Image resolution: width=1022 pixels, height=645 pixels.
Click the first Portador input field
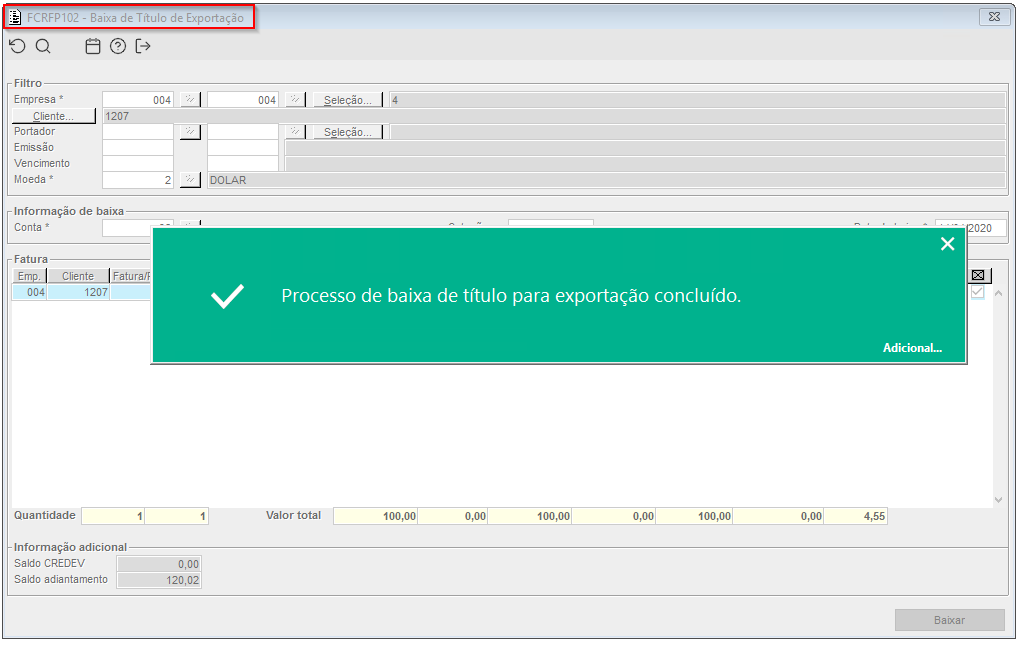tap(138, 132)
